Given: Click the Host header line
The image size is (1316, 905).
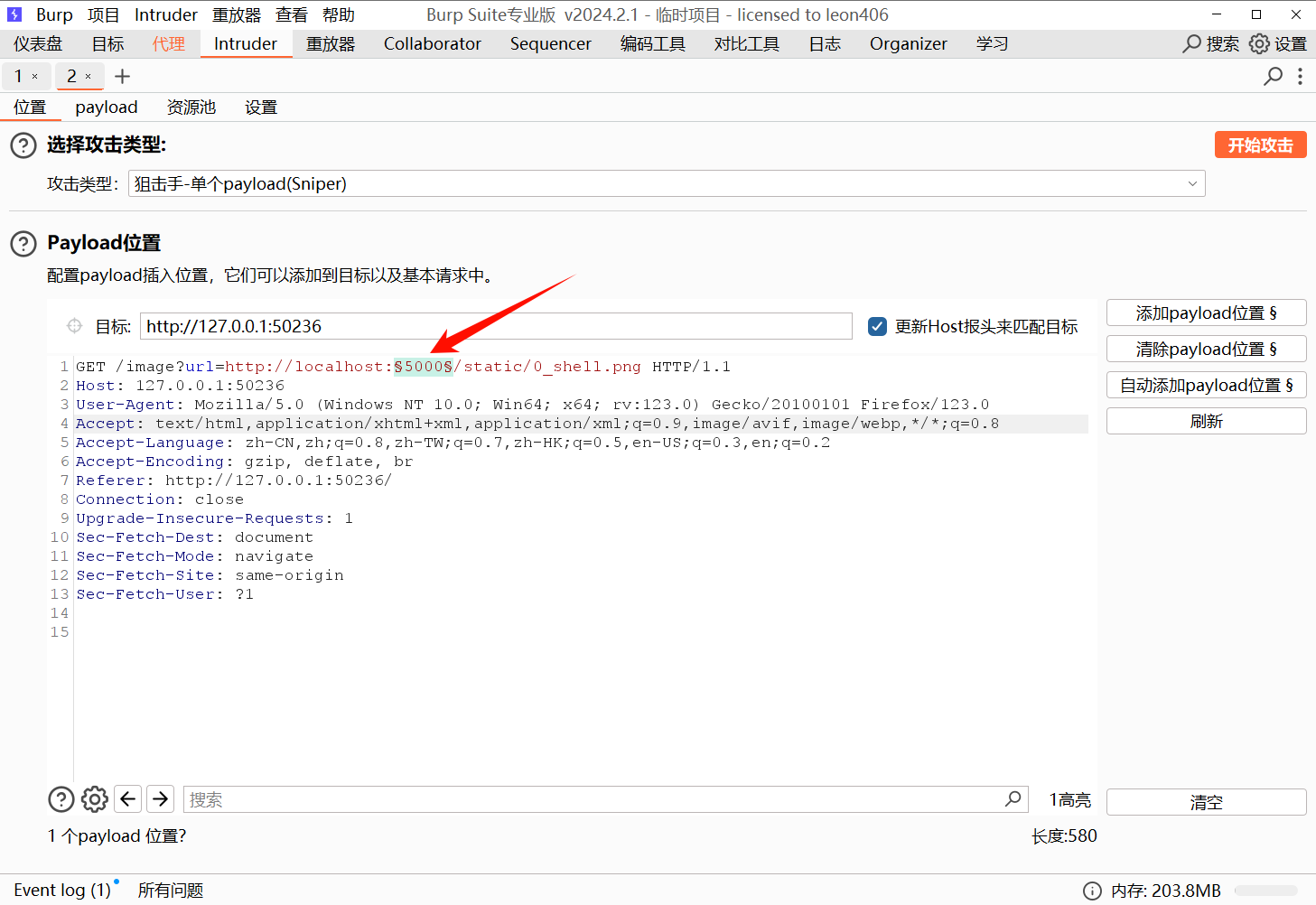Looking at the screenshot, I should click(x=181, y=386).
